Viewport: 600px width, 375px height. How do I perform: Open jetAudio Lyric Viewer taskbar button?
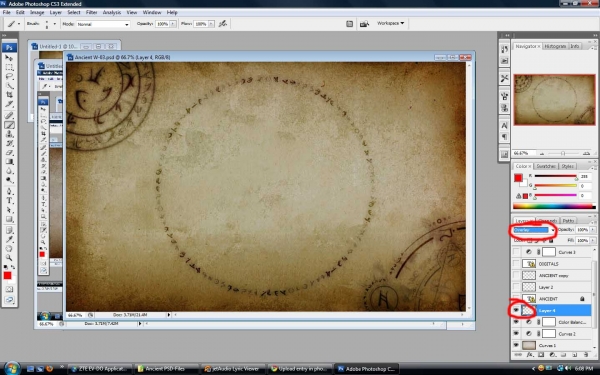click(x=233, y=369)
